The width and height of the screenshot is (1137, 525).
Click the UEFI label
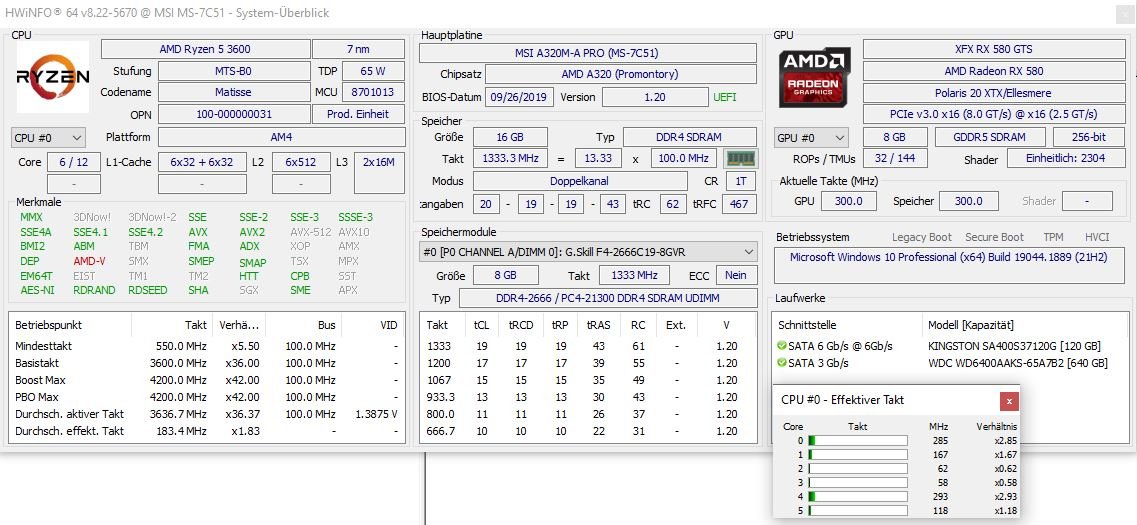click(724, 97)
